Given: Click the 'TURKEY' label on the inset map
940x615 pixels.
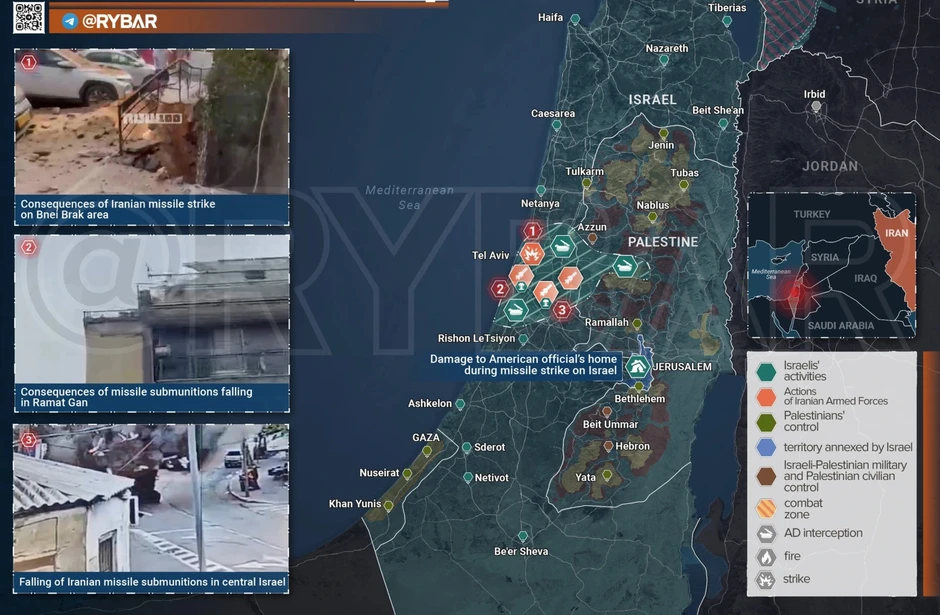Looking at the screenshot, I should pyautogui.click(x=812, y=214).
